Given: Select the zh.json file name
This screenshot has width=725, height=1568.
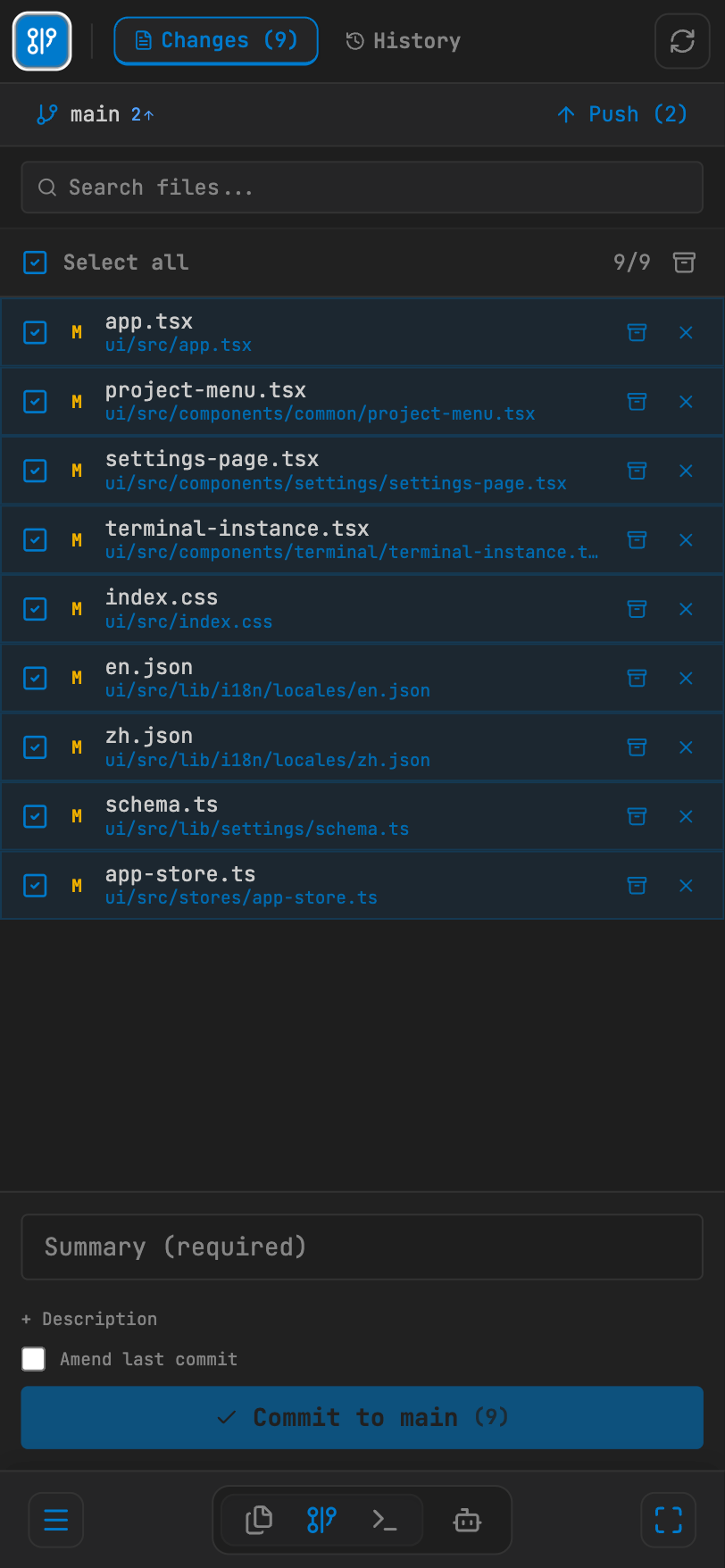Looking at the screenshot, I should point(149,736).
